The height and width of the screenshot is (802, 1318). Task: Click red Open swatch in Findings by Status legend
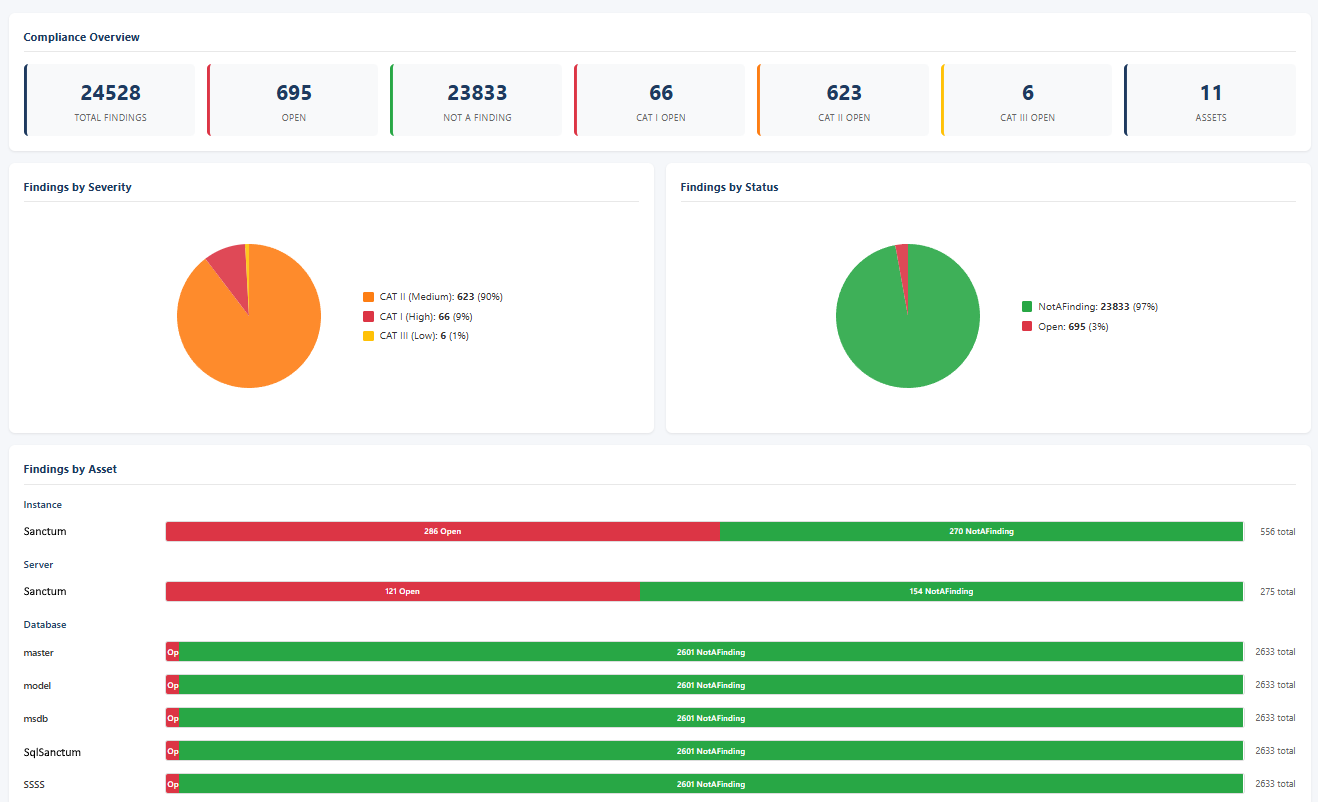tap(1027, 327)
